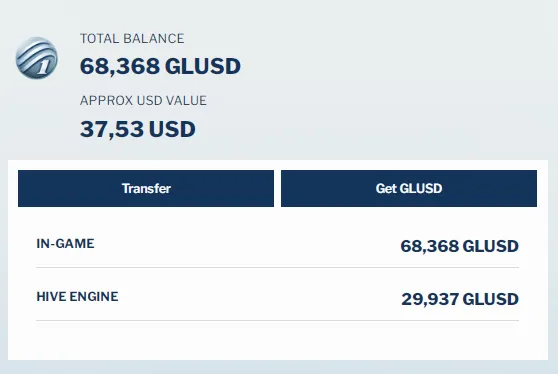Image resolution: width=558 pixels, height=374 pixels.
Task: Click the empty area inside the HIVE ENGINE row
Action: click(260, 297)
